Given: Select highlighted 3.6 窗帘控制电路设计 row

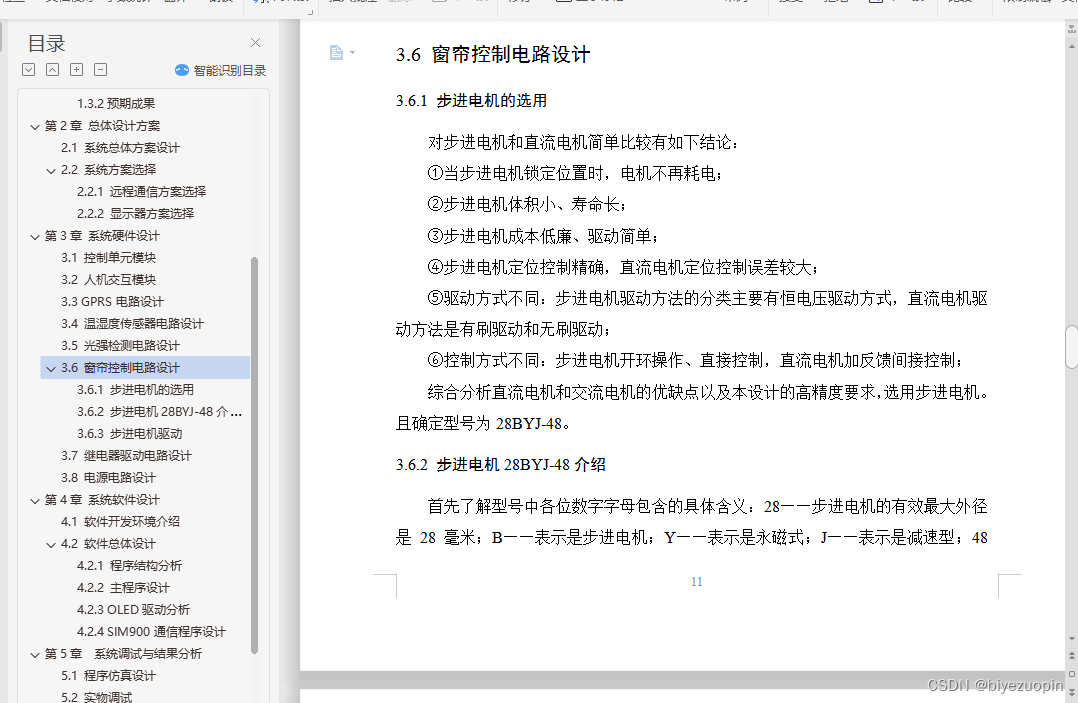Looking at the screenshot, I should pos(145,368).
